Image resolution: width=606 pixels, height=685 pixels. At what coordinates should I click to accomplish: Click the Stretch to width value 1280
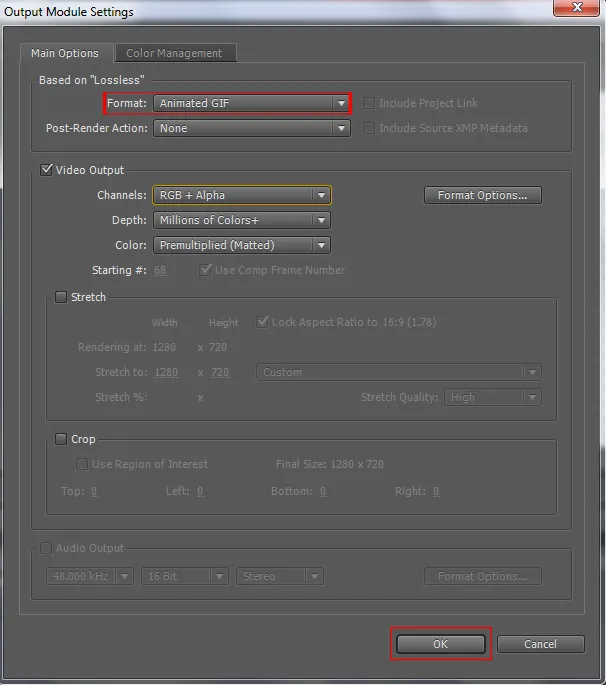click(x=166, y=372)
